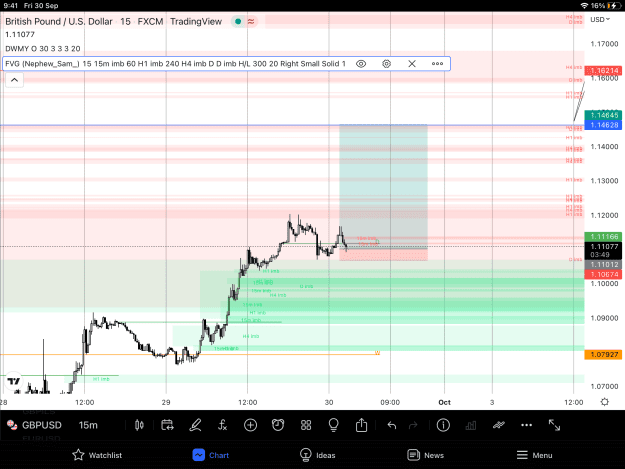The width and height of the screenshot is (625, 469).
Task: Open the candlestick chart type selector
Action: [139, 425]
